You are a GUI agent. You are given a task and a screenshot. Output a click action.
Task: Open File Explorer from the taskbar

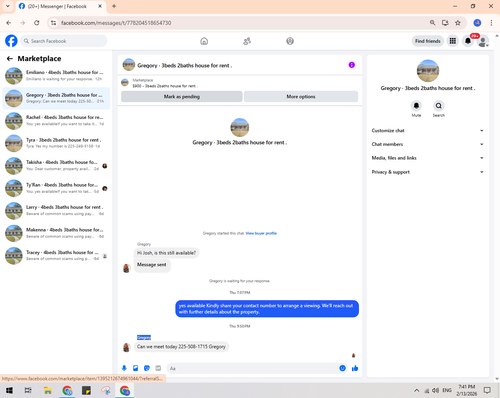pos(48,390)
